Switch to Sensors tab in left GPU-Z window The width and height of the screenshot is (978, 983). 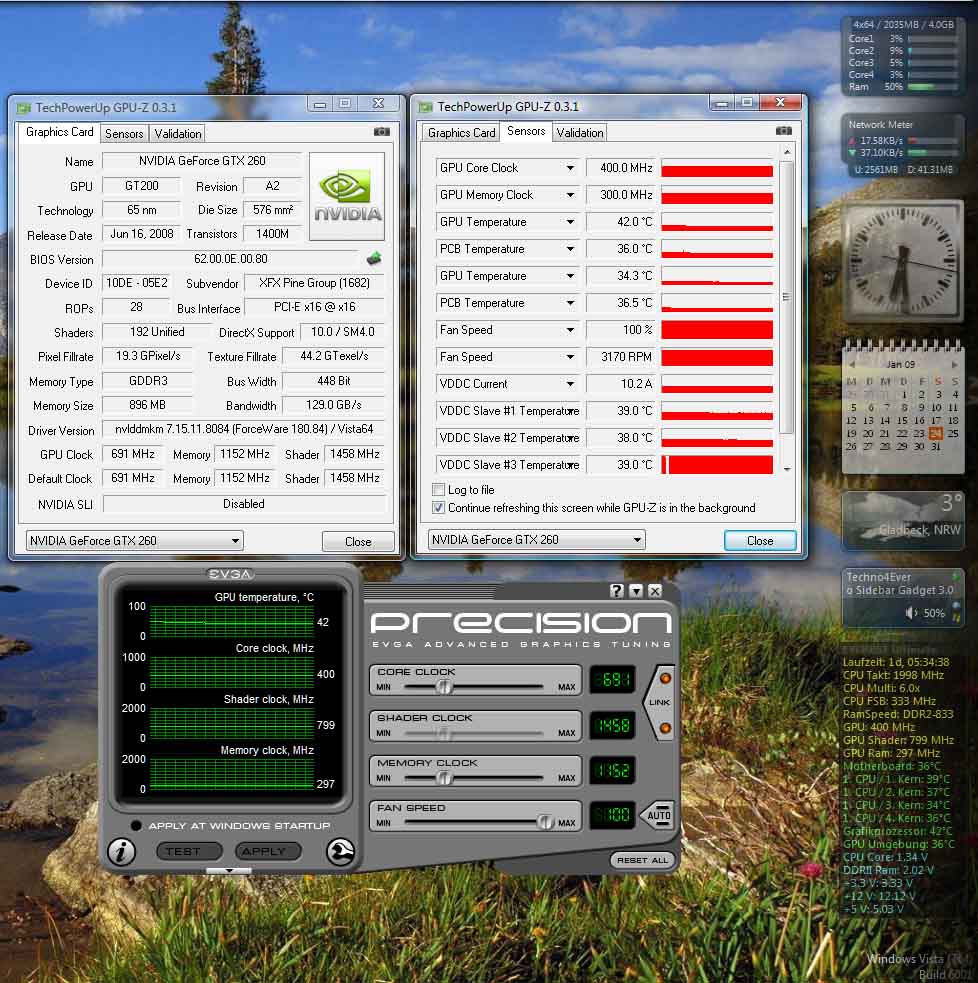tap(124, 134)
